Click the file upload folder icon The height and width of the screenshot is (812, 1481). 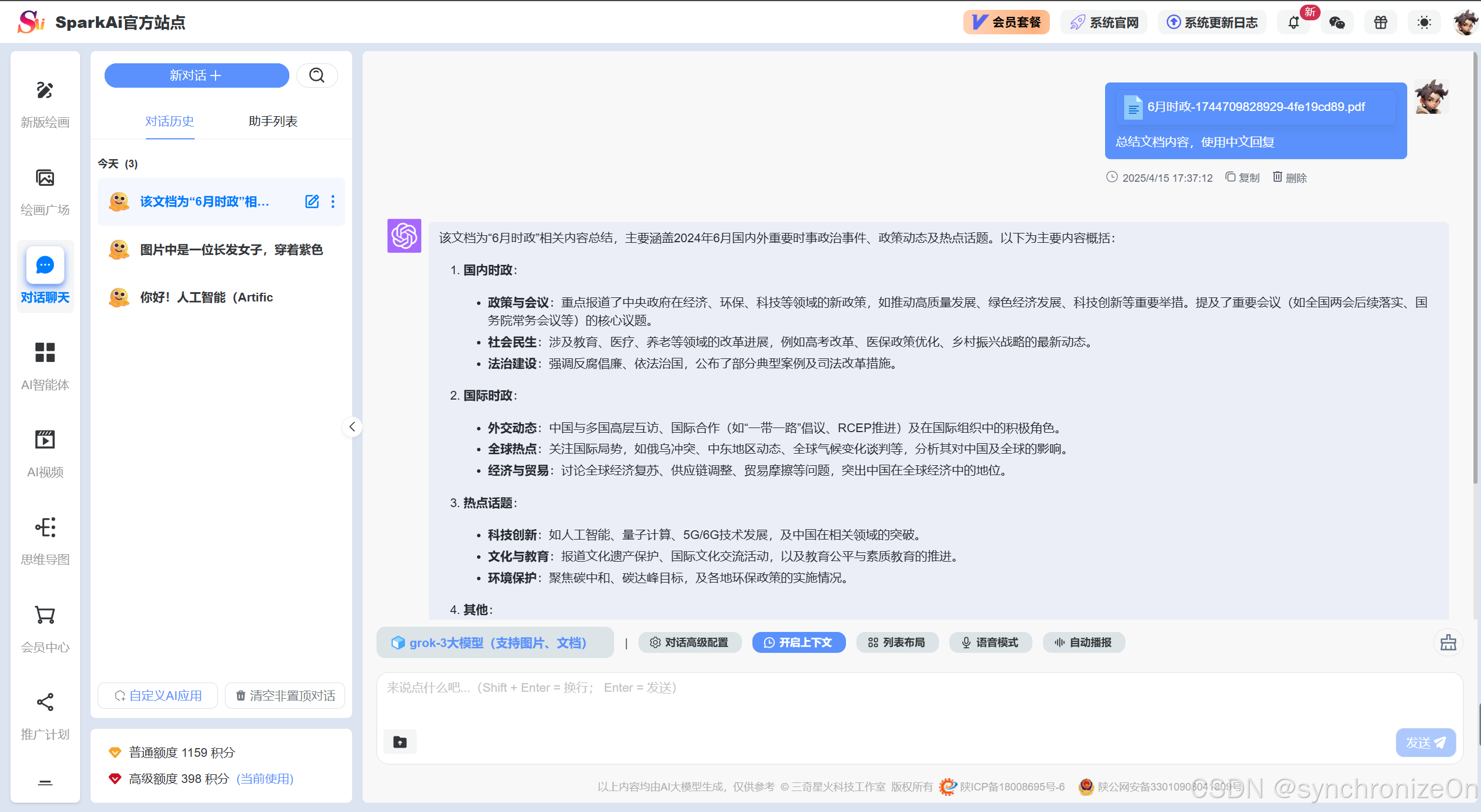tap(400, 742)
